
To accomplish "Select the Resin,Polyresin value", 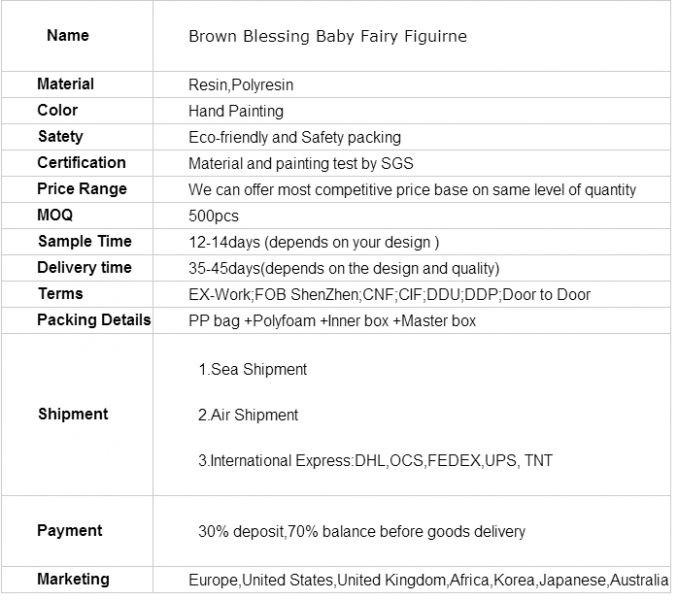I will point(241,85).
